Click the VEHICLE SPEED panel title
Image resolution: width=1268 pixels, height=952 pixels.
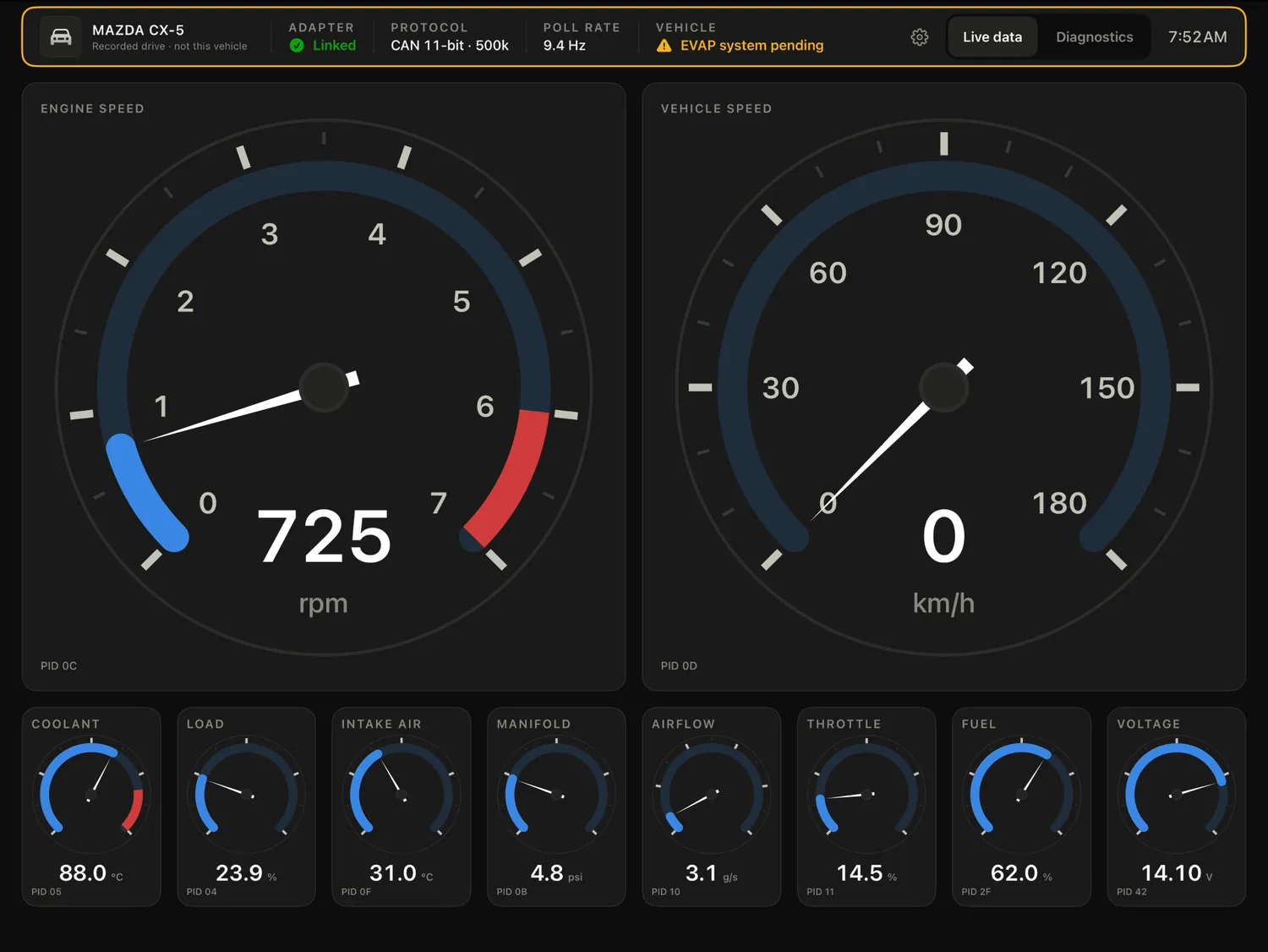[716, 109]
